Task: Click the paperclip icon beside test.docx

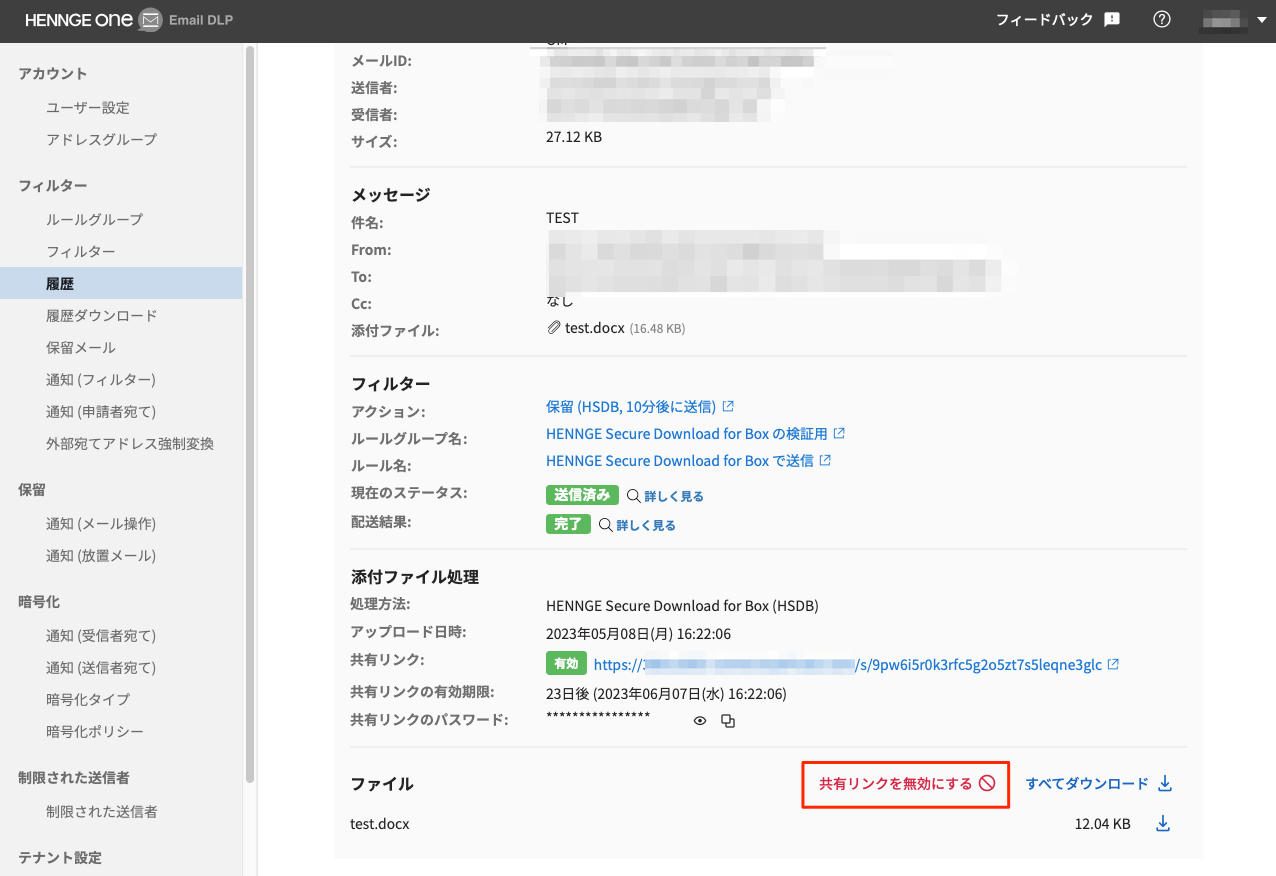Action: [554, 327]
